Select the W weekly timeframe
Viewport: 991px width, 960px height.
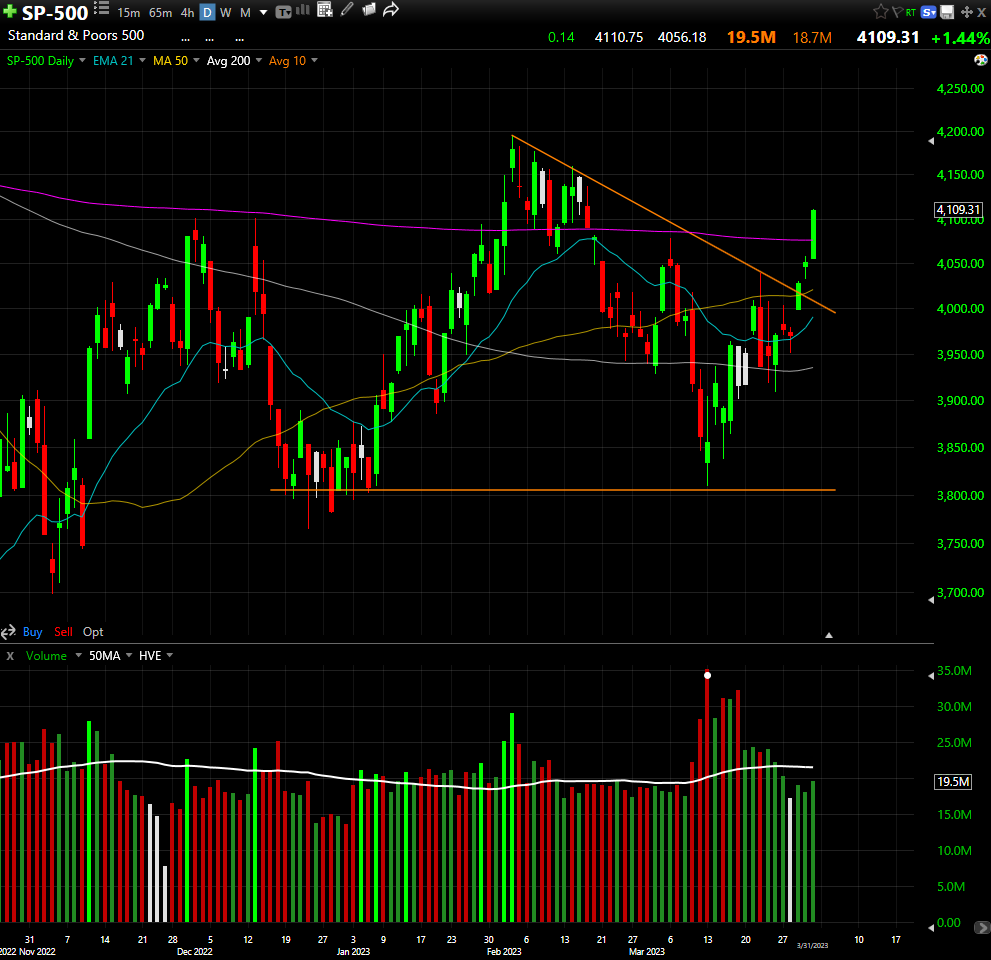pos(226,13)
